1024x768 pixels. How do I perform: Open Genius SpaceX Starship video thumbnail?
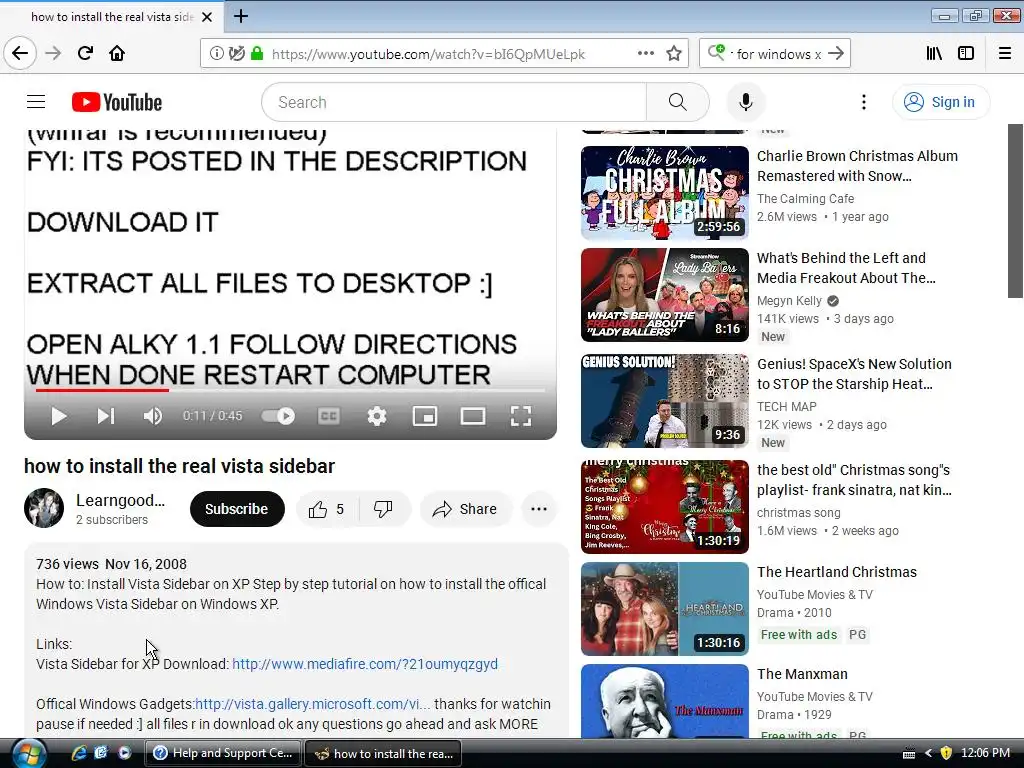click(665, 401)
